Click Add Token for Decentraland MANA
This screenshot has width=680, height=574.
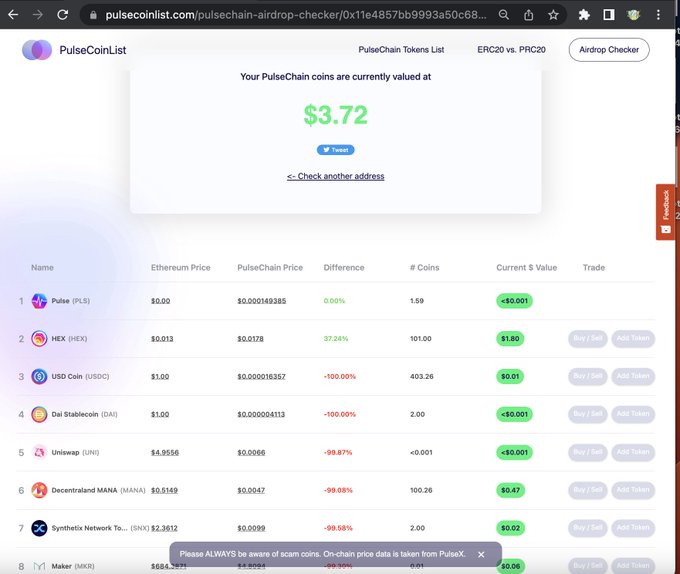click(x=633, y=490)
